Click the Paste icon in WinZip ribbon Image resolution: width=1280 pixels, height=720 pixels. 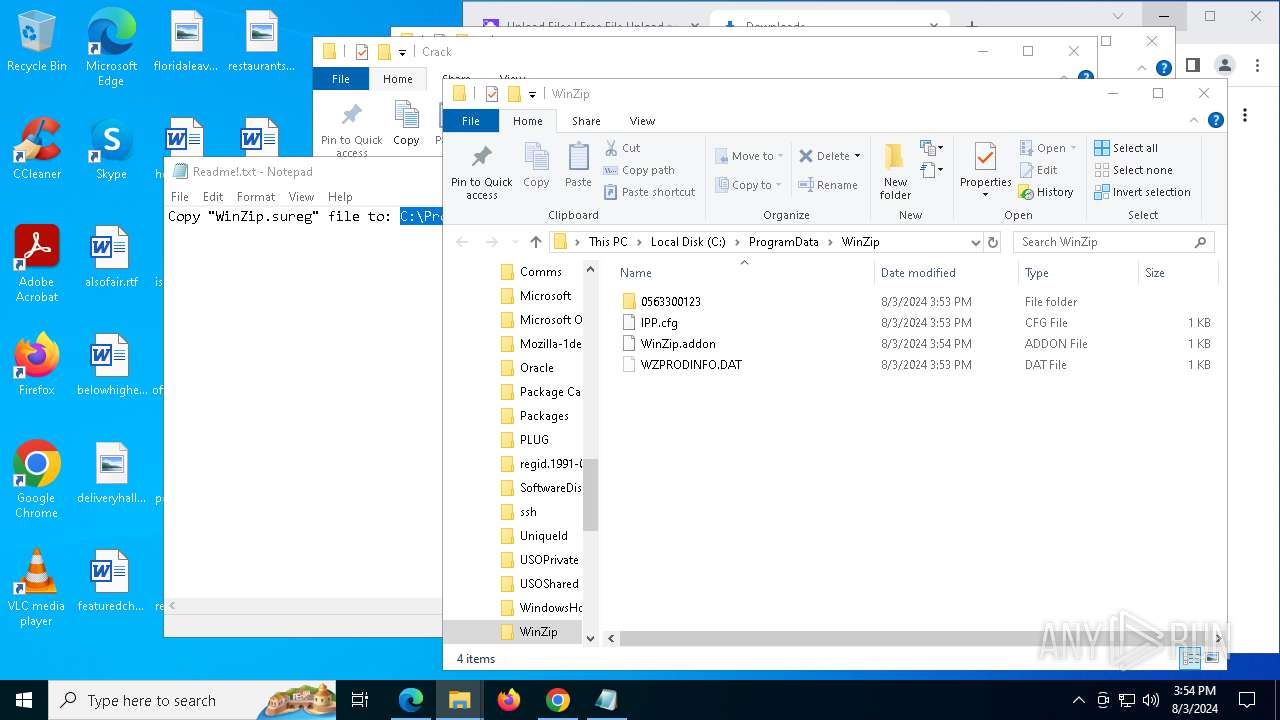tap(578, 166)
